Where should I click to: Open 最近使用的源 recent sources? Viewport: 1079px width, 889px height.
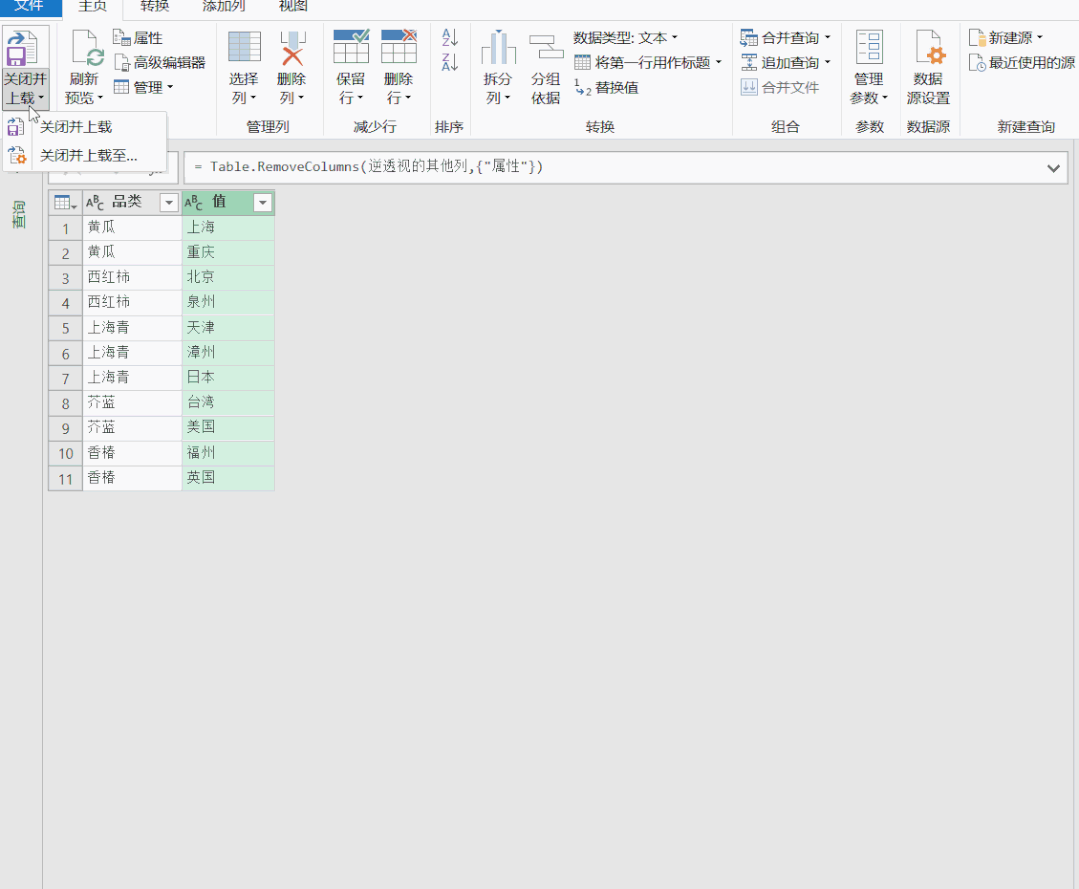point(1022,63)
